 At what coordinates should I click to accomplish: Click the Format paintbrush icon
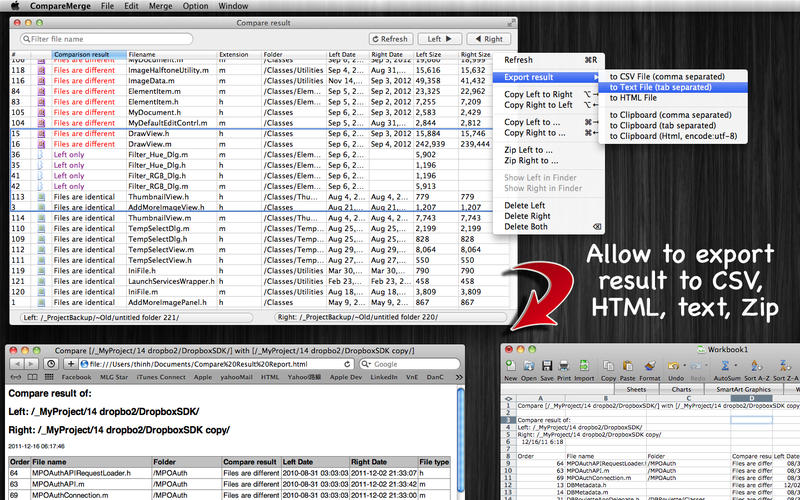649,365
